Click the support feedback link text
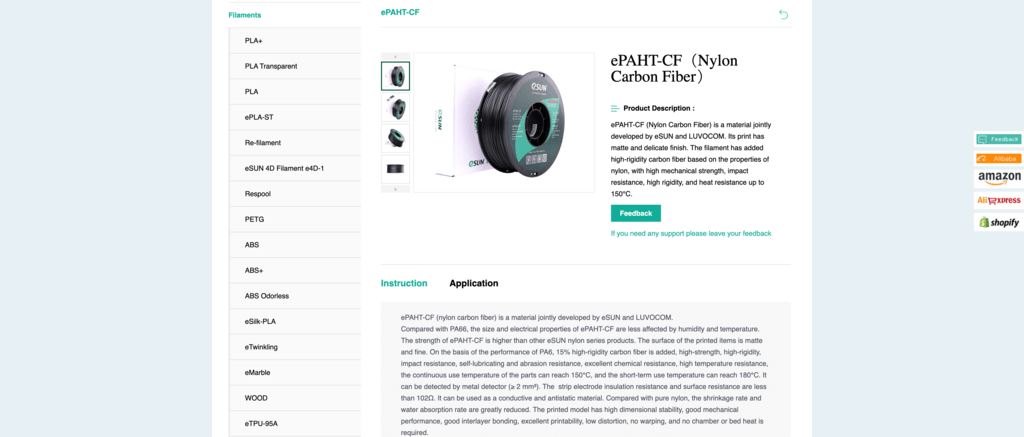Image resolution: width=1024 pixels, height=437 pixels. (691, 233)
